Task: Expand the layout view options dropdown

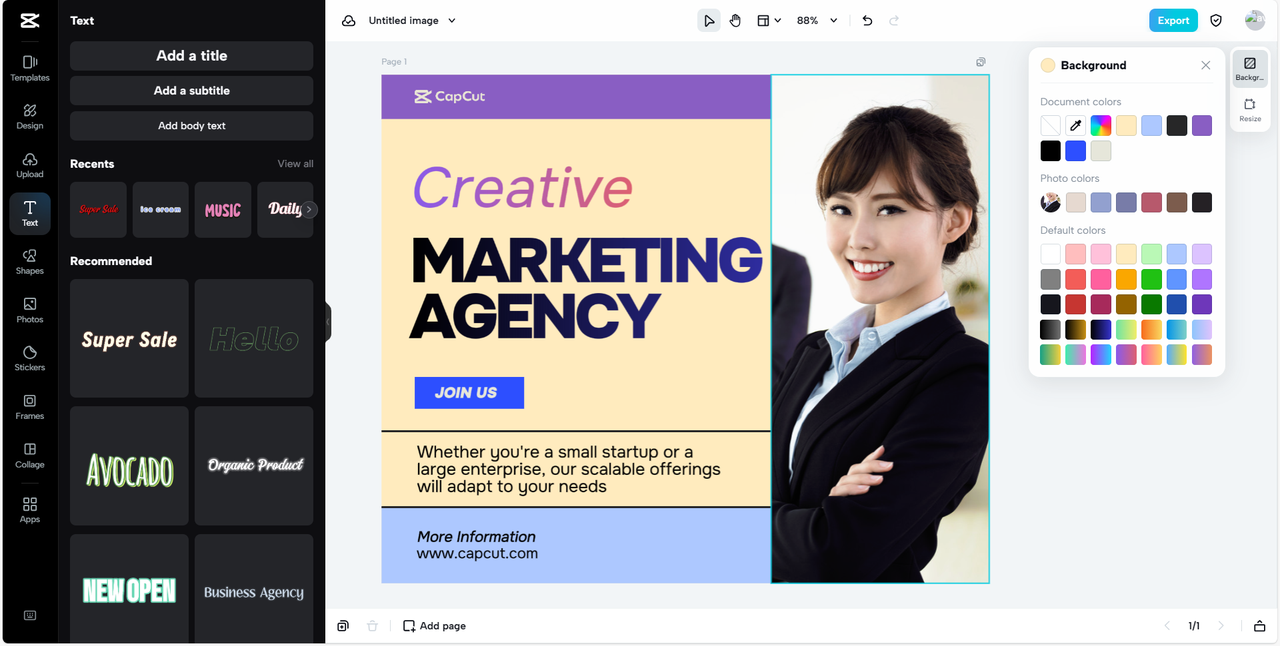Action: point(768,20)
